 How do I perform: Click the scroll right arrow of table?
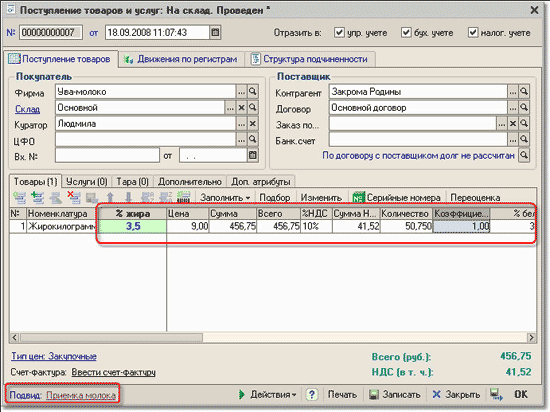pyautogui.click(x=531, y=338)
